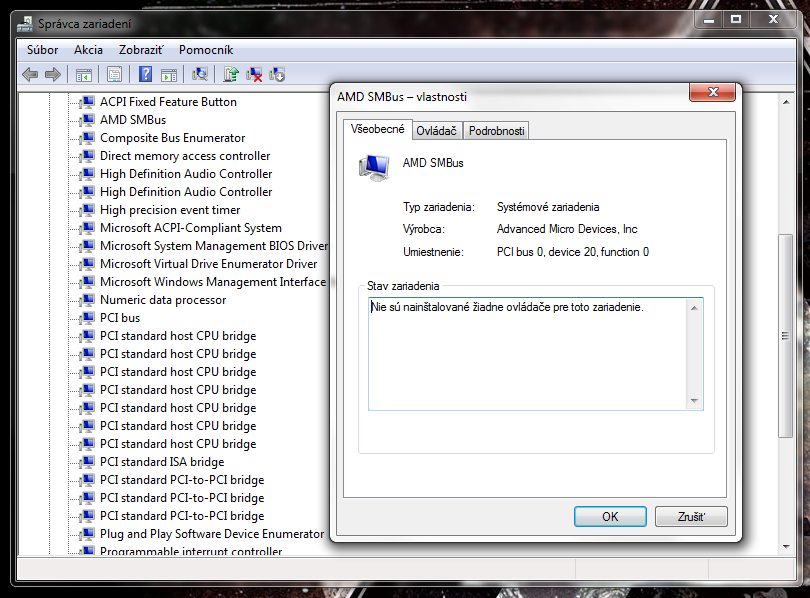The width and height of the screenshot is (810, 598).
Task: Select Microsoft Windows Management Interface
Action: click(213, 282)
